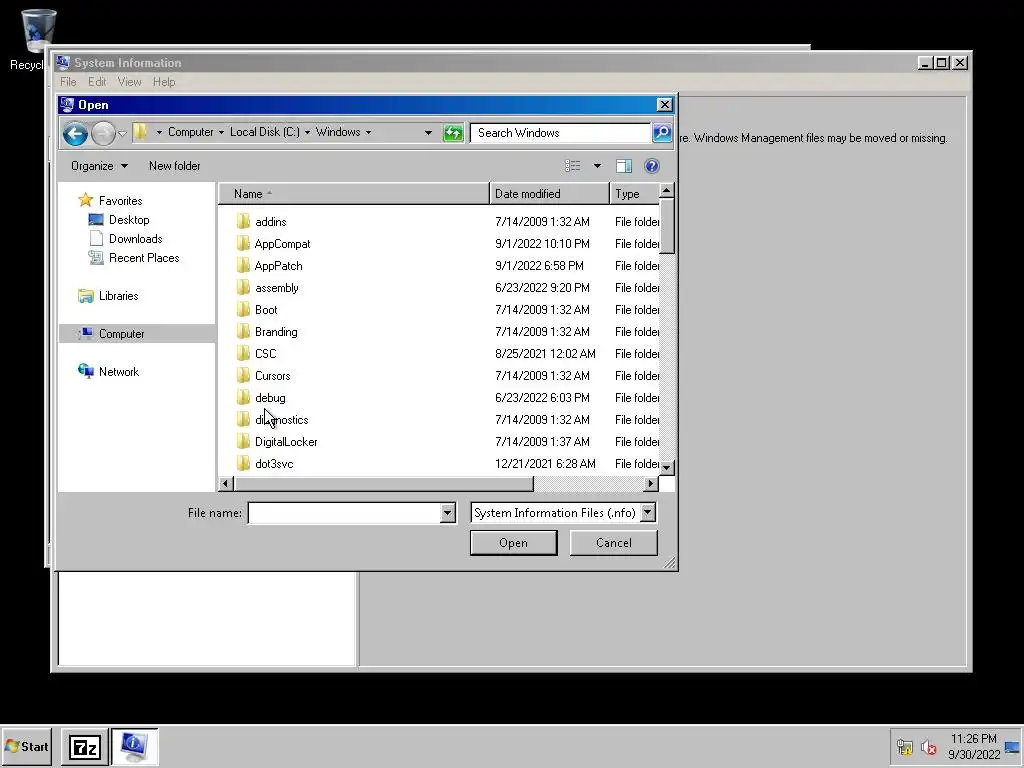1024x768 pixels.
Task: Click the New folder button
Action: [x=174, y=166]
